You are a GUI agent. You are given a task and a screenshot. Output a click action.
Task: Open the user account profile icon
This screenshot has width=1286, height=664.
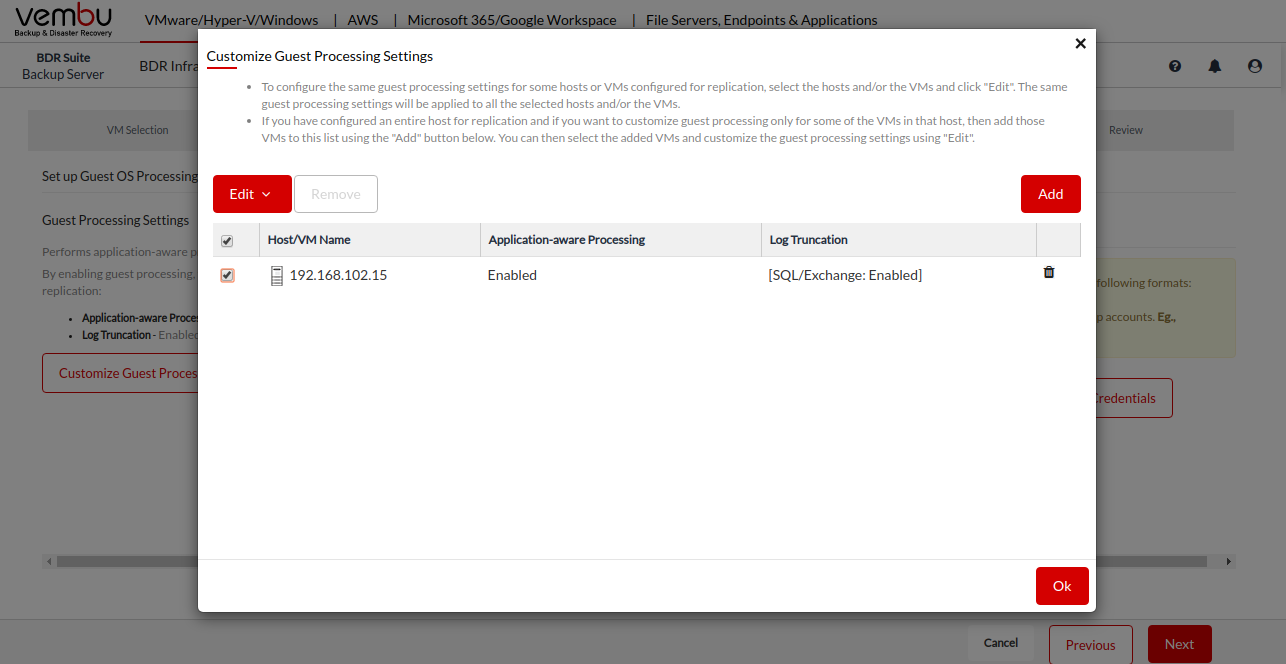point(1255,66)
